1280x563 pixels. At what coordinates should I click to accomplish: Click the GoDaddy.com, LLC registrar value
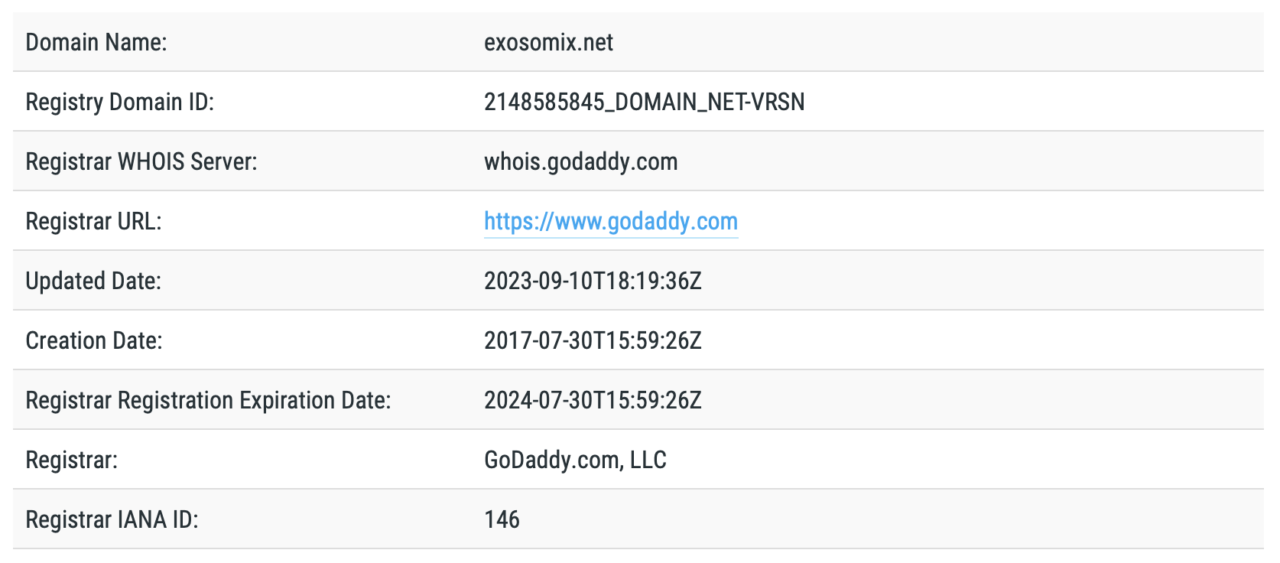(575, 461)
